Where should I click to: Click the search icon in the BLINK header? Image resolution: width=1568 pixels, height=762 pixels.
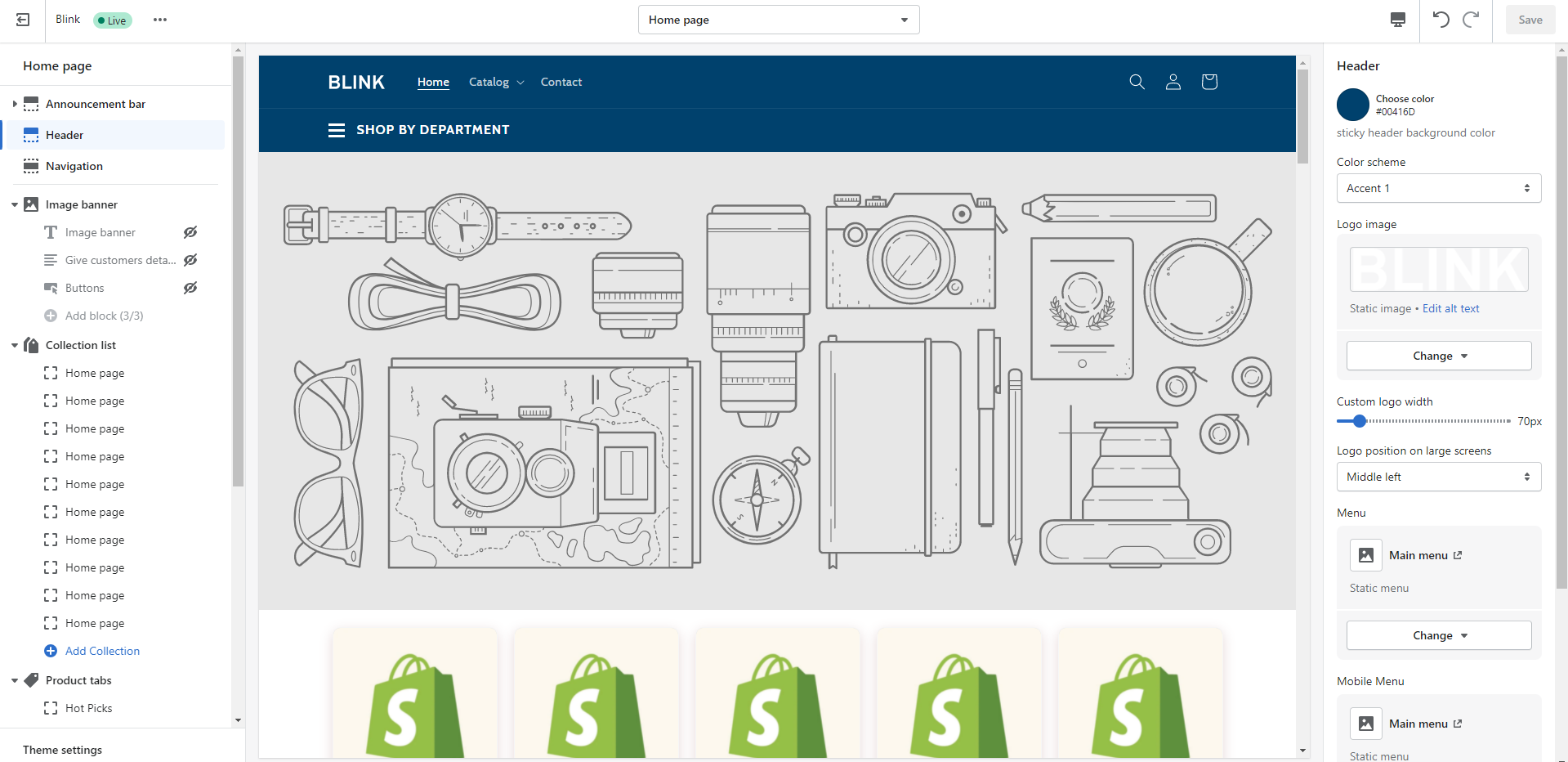tap(1137, 82)
